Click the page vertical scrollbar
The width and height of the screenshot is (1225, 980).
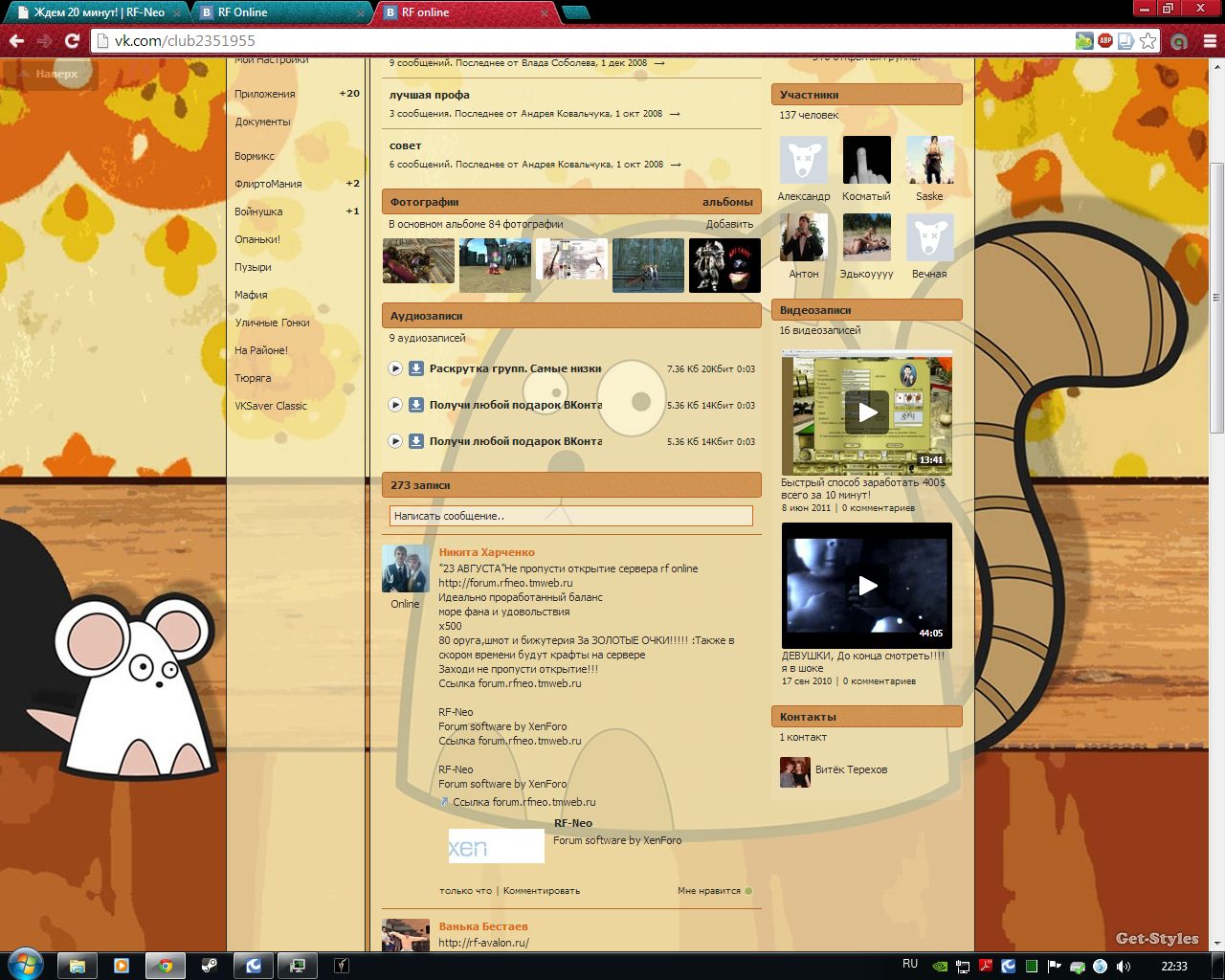click(1217, 297)
